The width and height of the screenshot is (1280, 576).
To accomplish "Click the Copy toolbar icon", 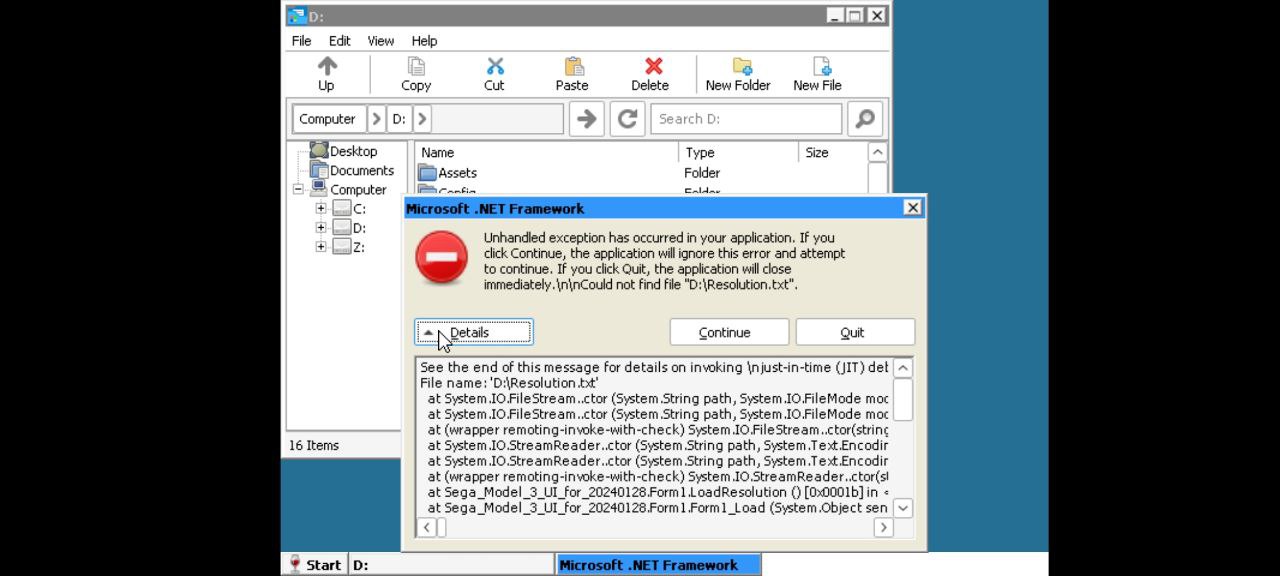I will coord(416,66).
